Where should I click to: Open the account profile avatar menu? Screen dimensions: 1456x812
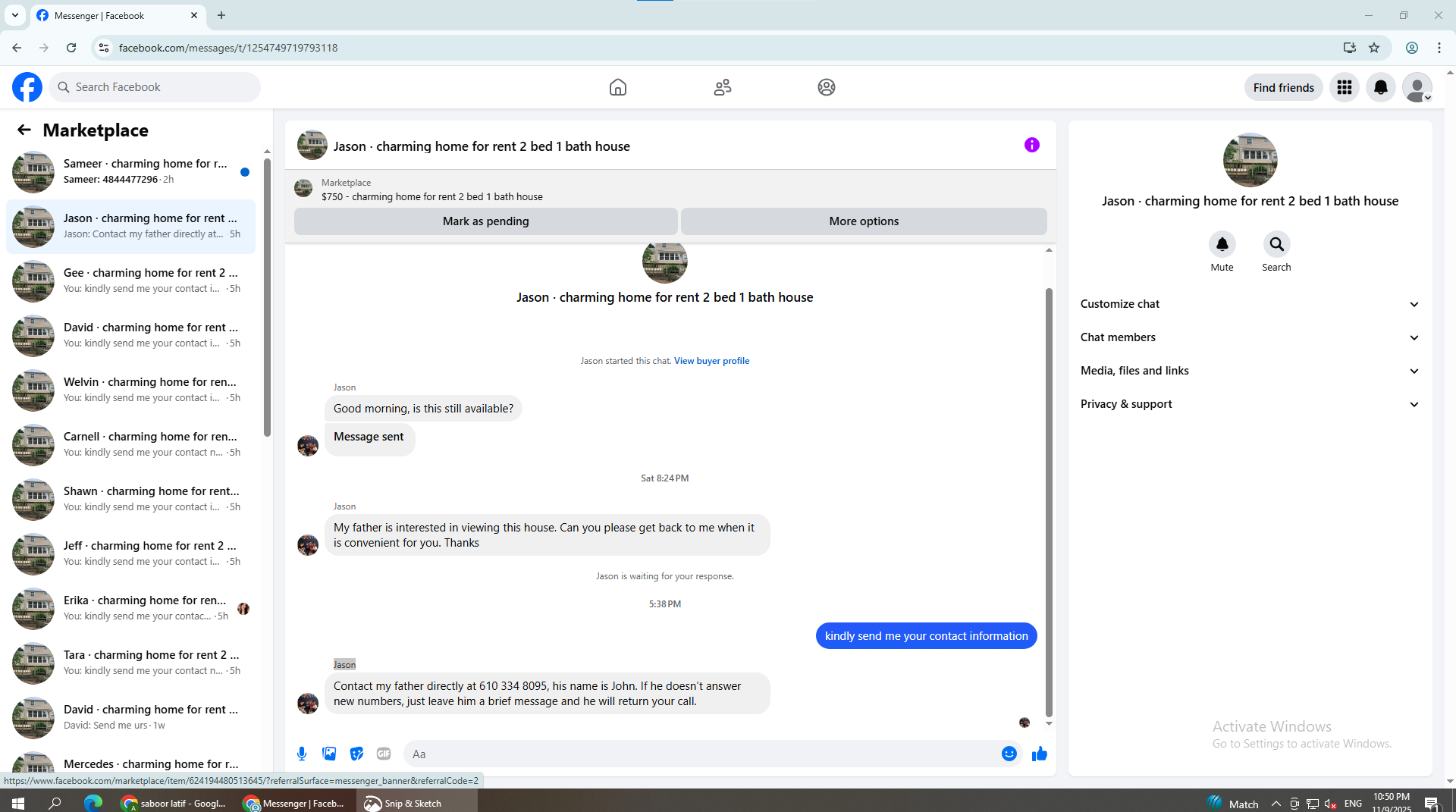pyautogui.click(x=1417, y=87)
